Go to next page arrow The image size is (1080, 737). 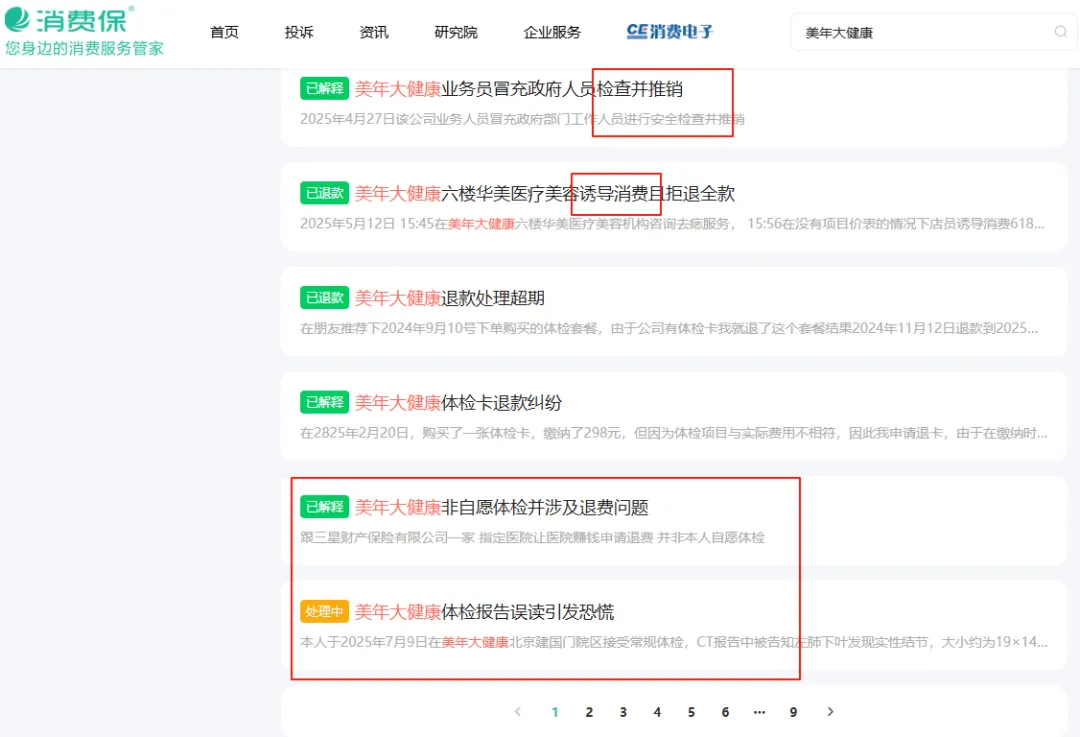tap(830, 712)
